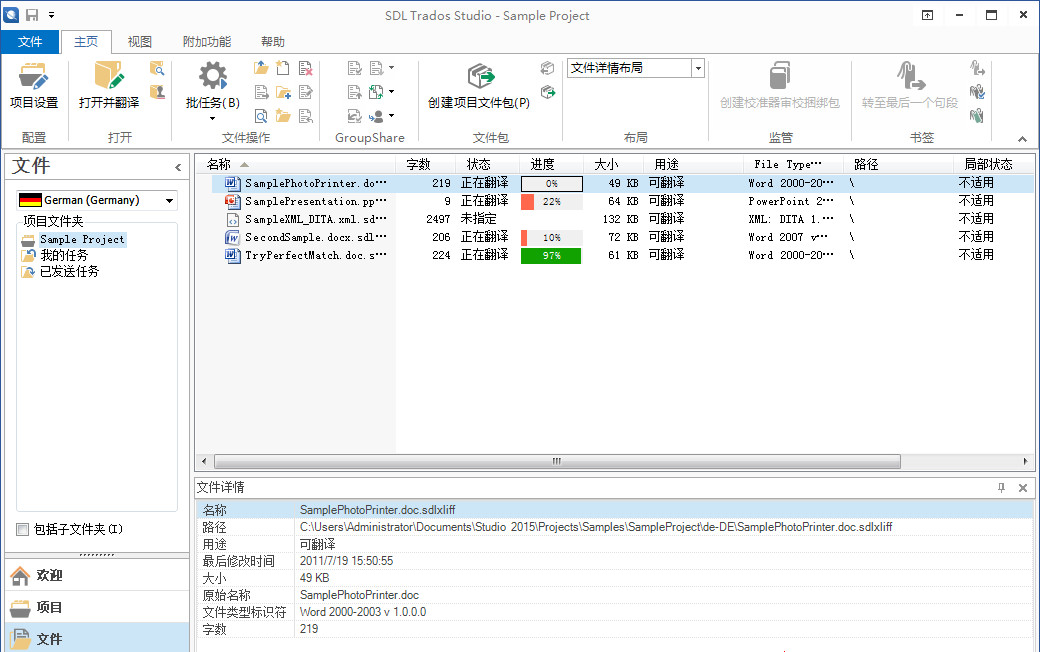Close the 文件详情 panel
Image resolution: width=1040 pixels, height=652 pixels.
(1023, 488)
